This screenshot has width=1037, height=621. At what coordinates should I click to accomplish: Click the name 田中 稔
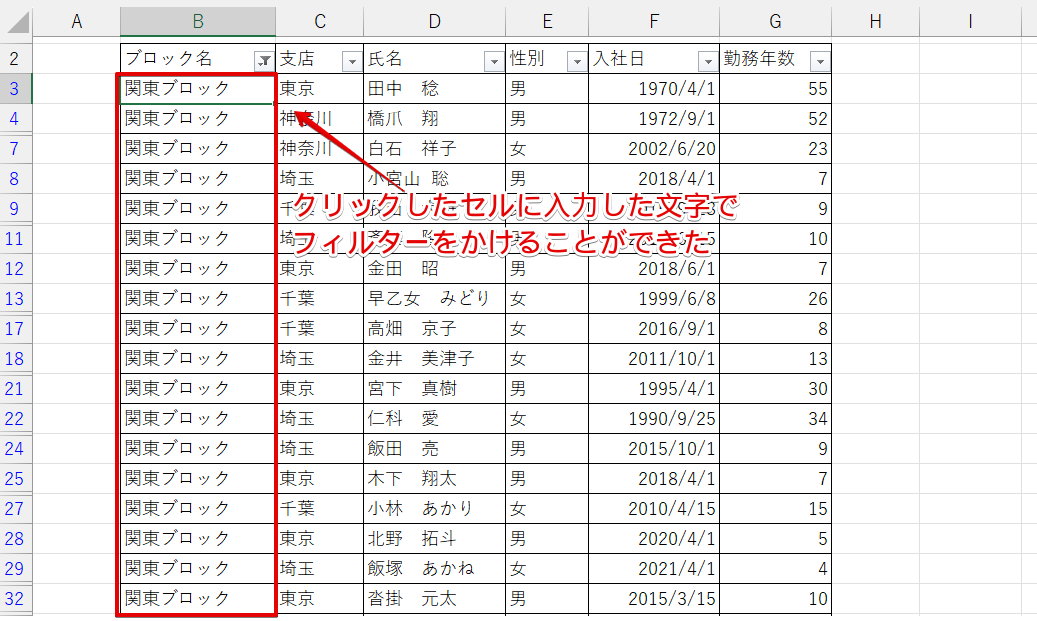click(403, 89)
